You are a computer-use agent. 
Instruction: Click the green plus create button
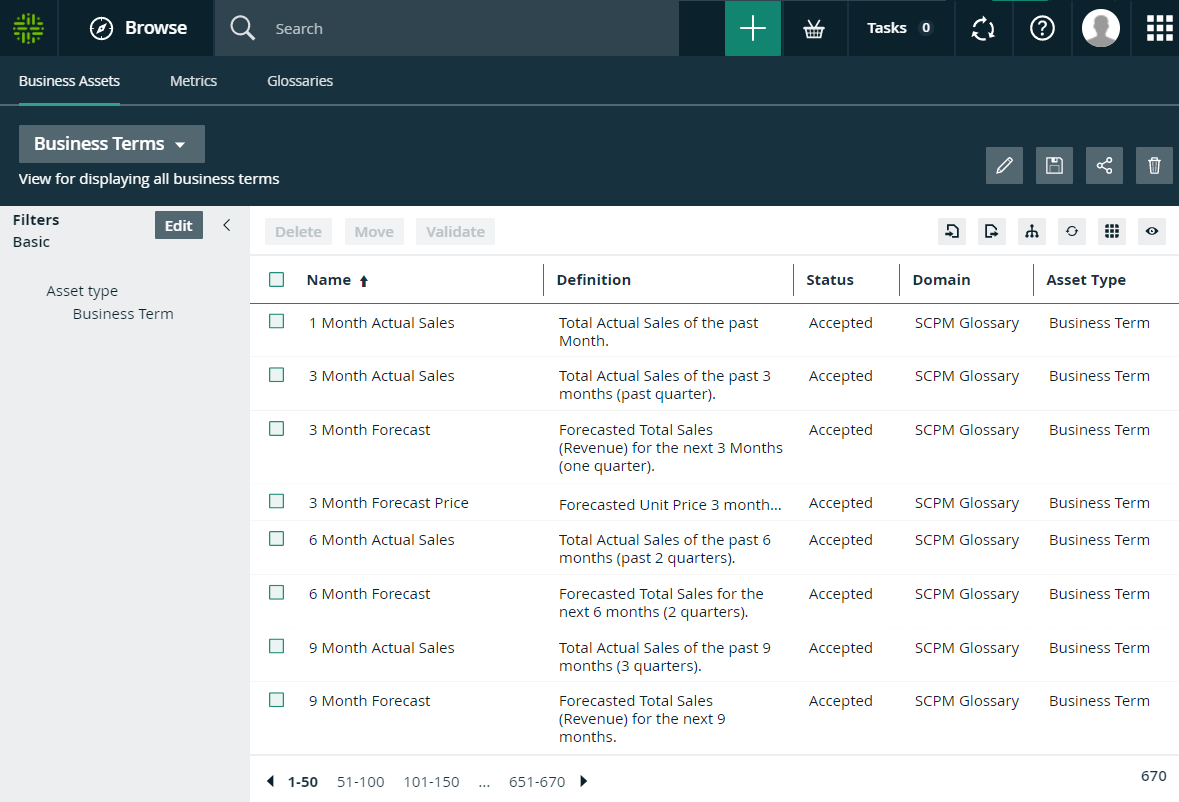pyautogui.click(x=752, y=28)
